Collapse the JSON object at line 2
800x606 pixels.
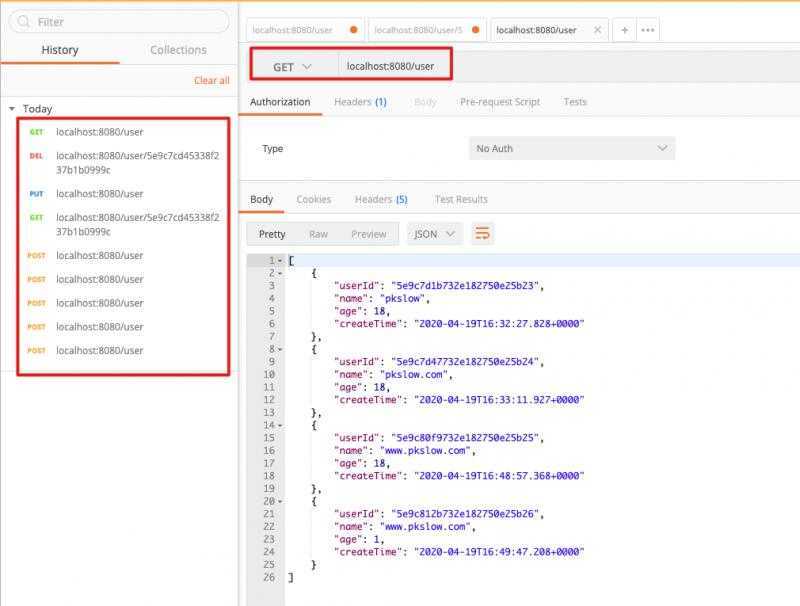pos(280,273)
